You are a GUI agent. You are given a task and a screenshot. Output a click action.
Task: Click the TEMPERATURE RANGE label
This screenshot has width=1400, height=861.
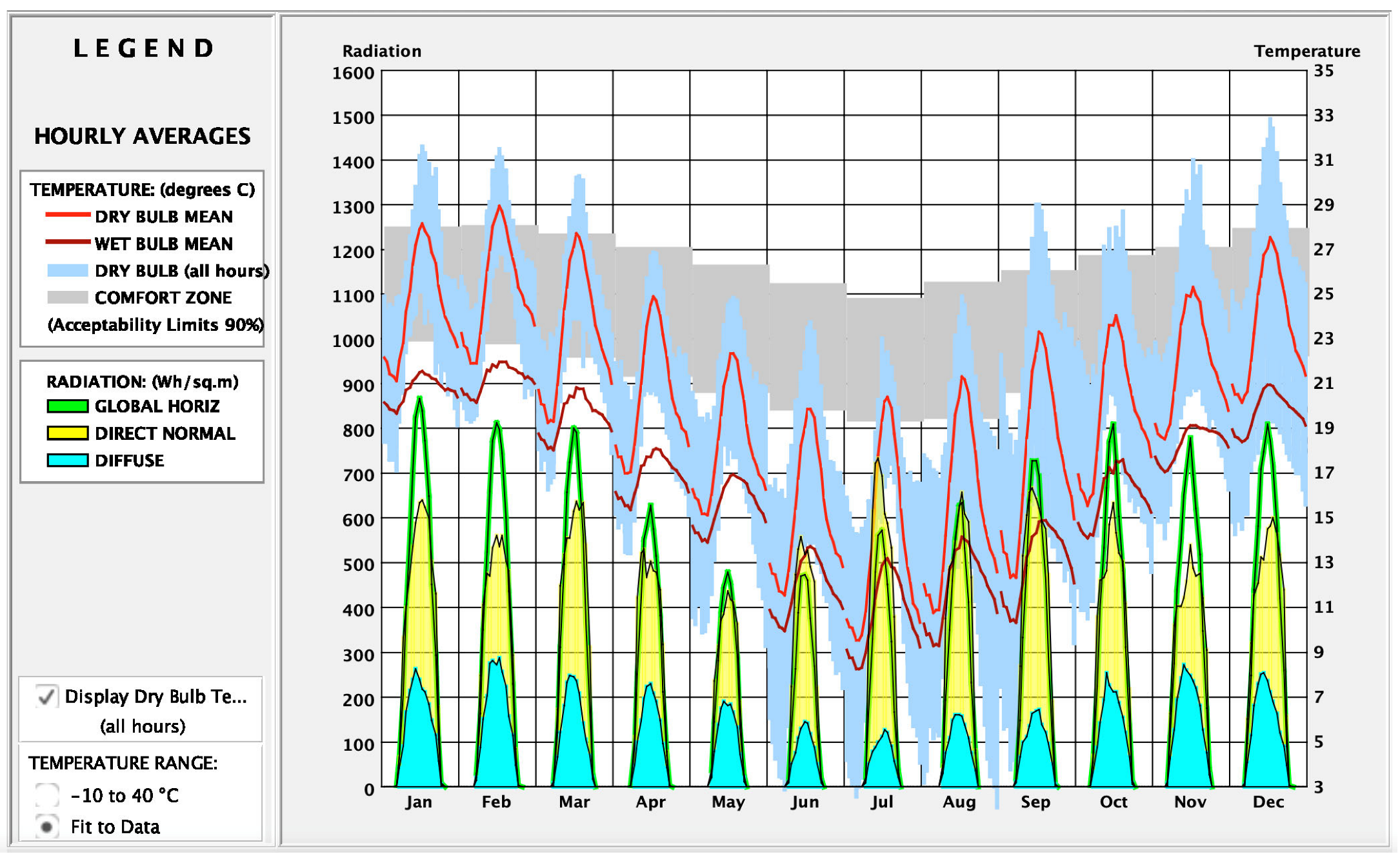point(123,763)
